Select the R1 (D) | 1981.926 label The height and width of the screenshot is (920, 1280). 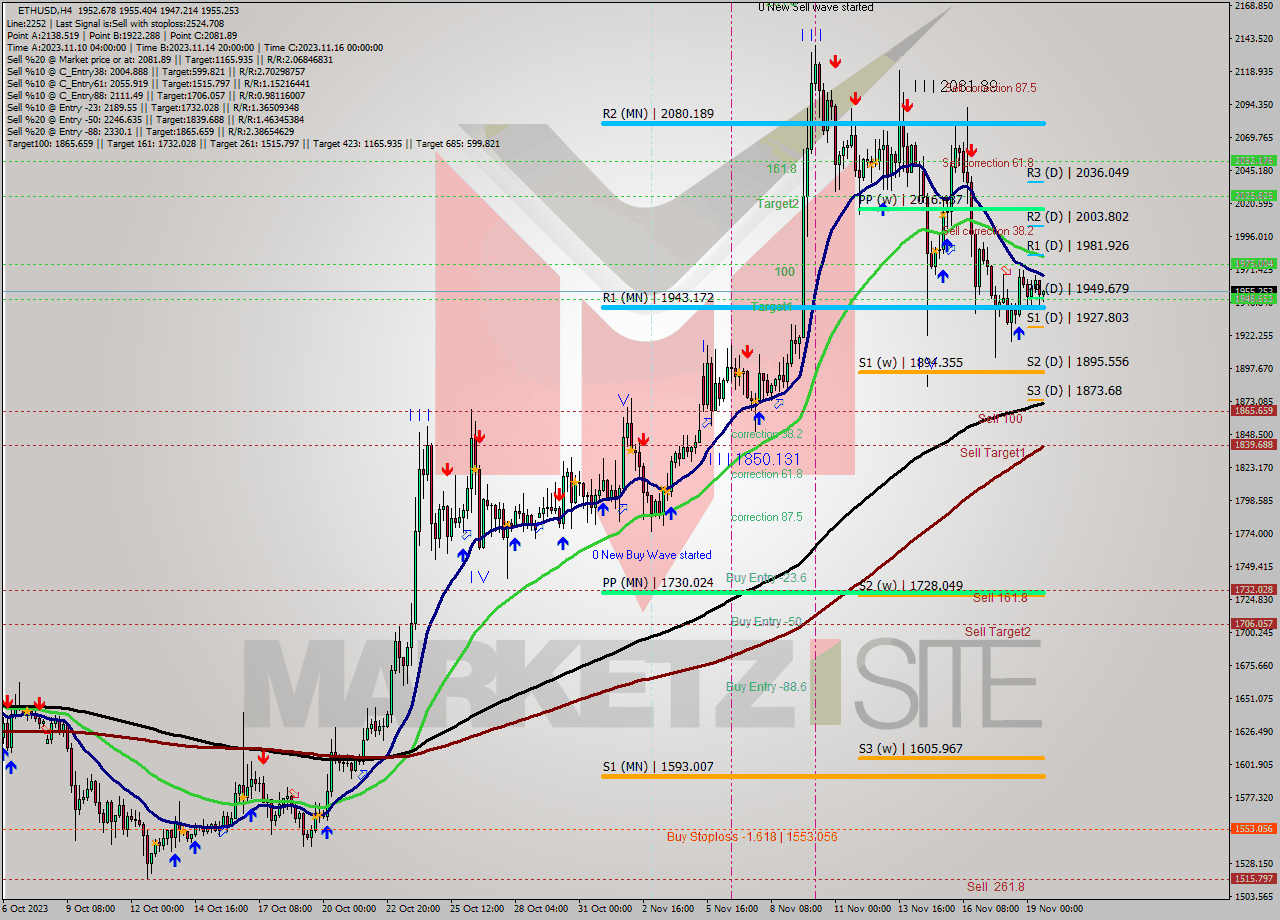point(1078,246)
